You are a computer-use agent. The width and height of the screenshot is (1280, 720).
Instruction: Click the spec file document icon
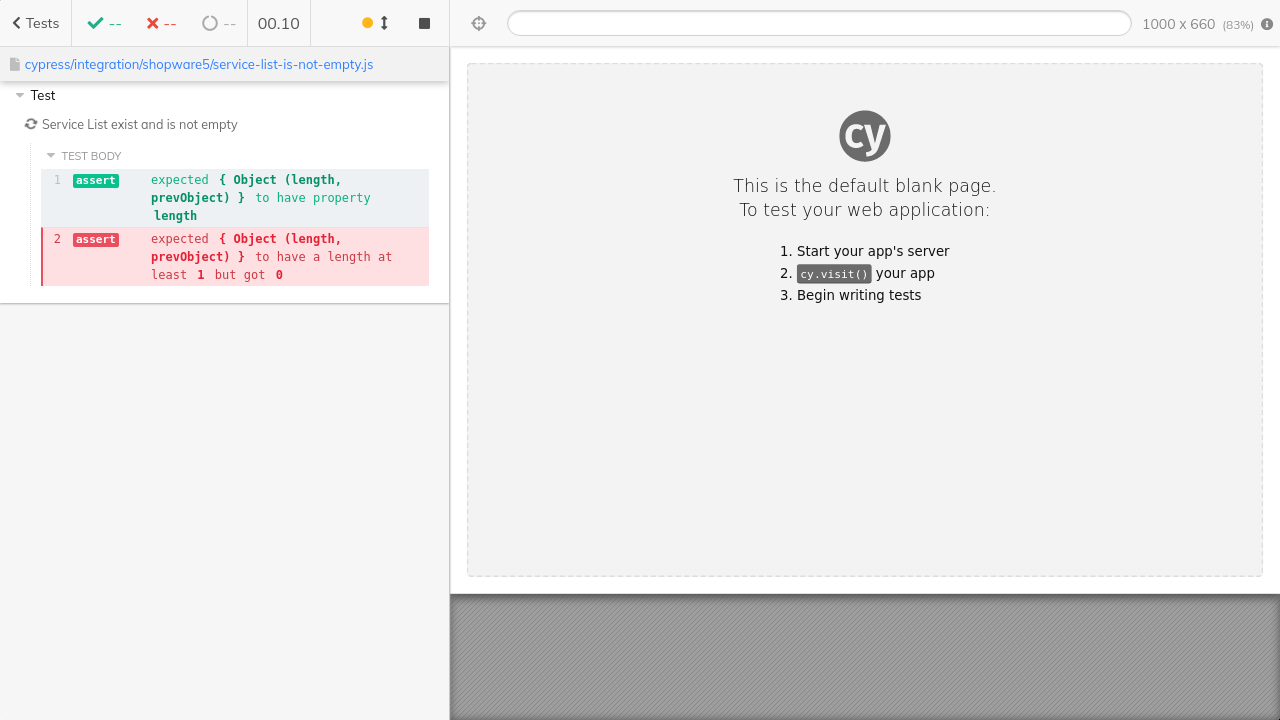tap(15, 64)
